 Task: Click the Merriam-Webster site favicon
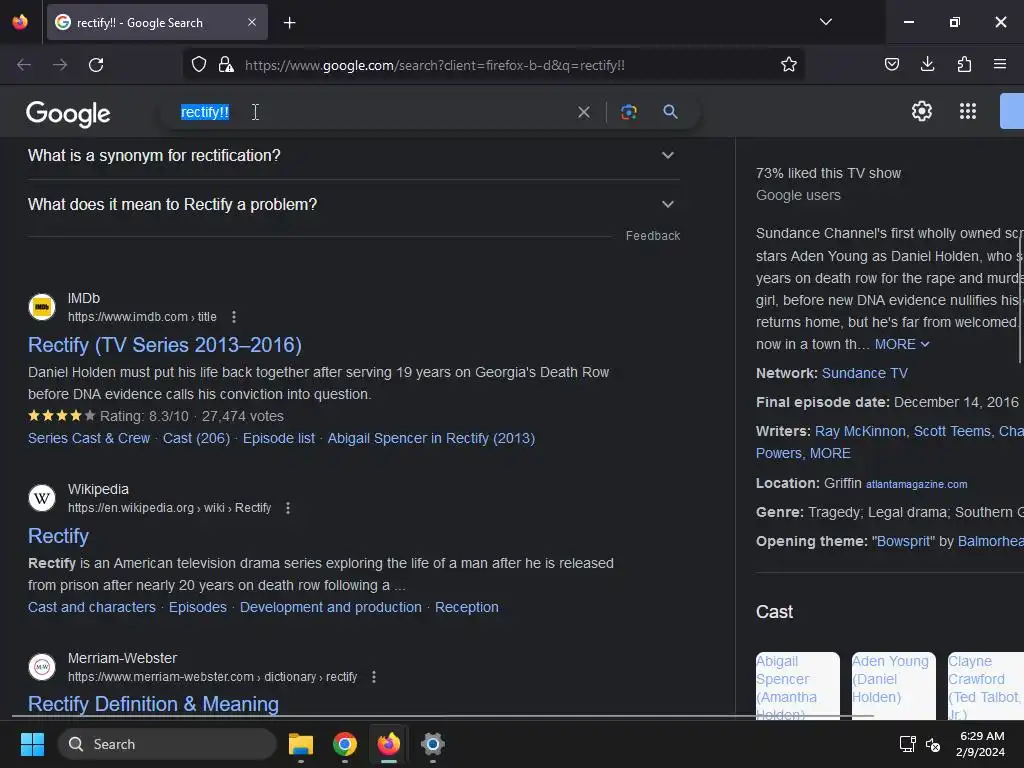(x=42, y=667)
